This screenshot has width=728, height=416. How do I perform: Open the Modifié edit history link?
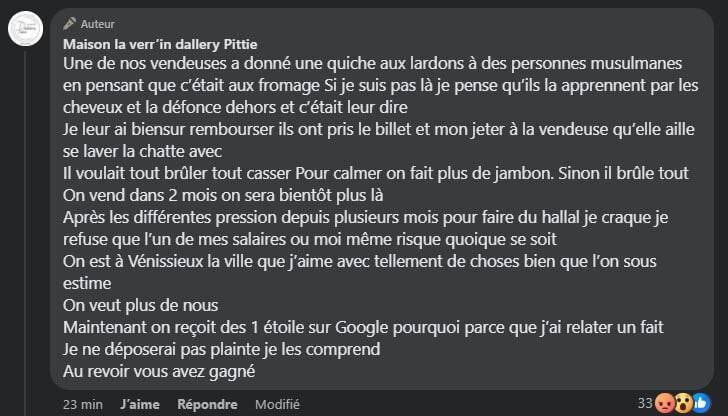click(277, 404)
